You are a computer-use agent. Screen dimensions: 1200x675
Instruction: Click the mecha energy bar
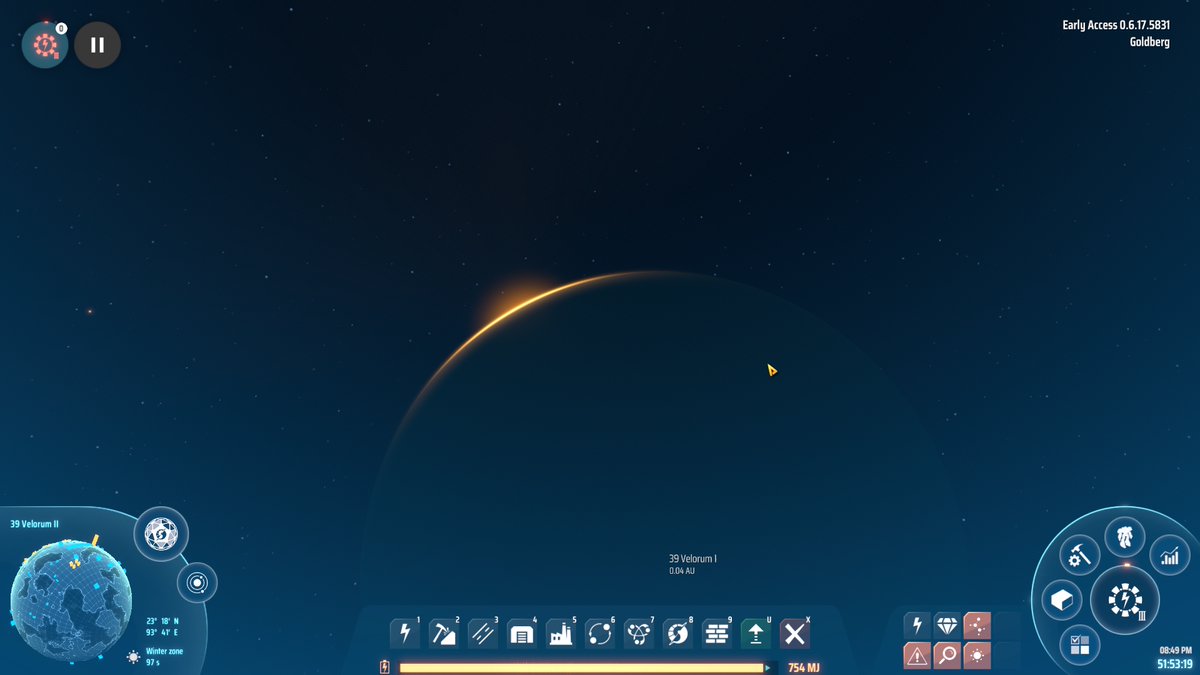click(582, 667)
